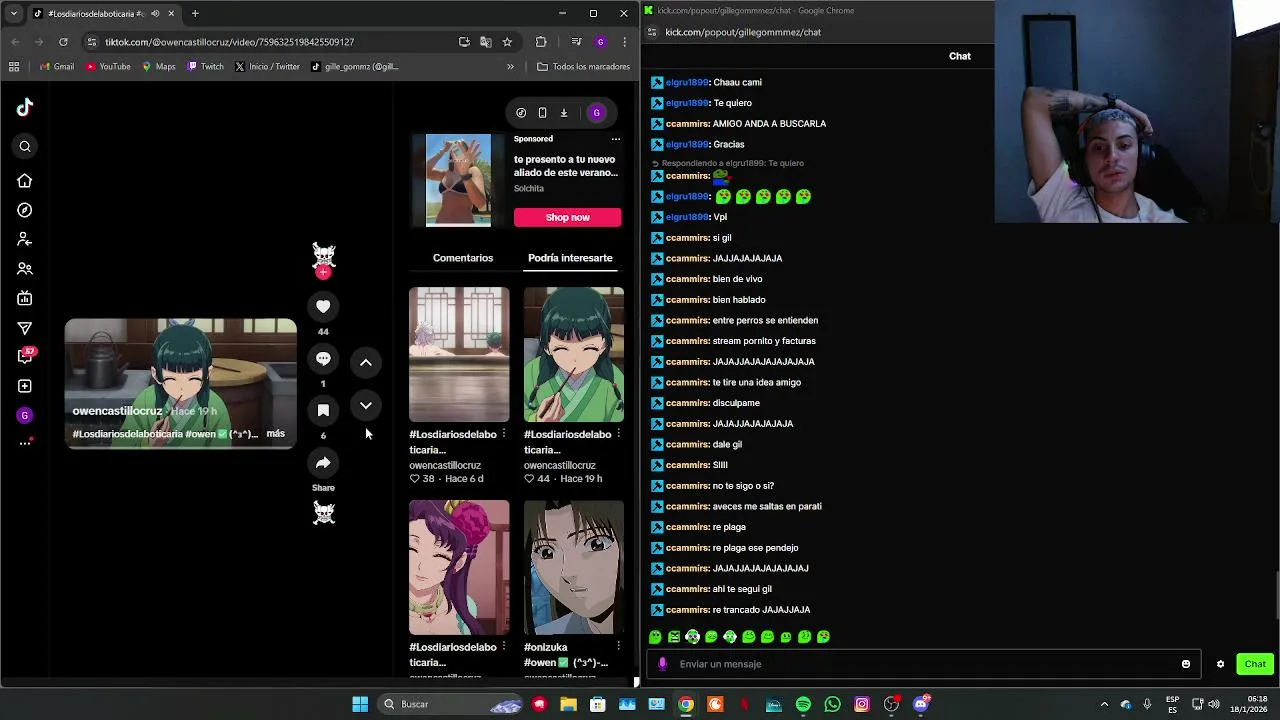Save video with the bookmark icon

[323, 411]
